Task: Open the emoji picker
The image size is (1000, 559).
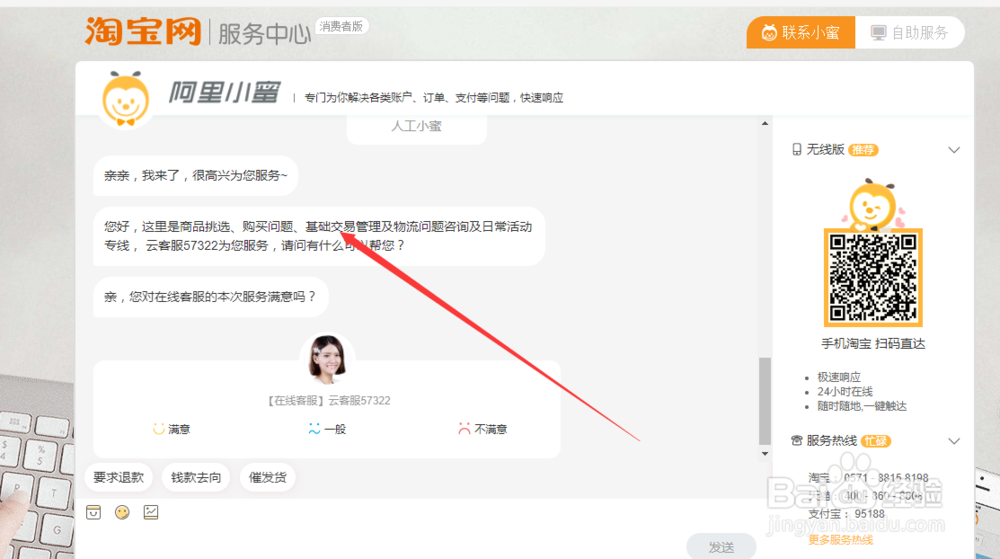Action: click(x=122, y=512)
